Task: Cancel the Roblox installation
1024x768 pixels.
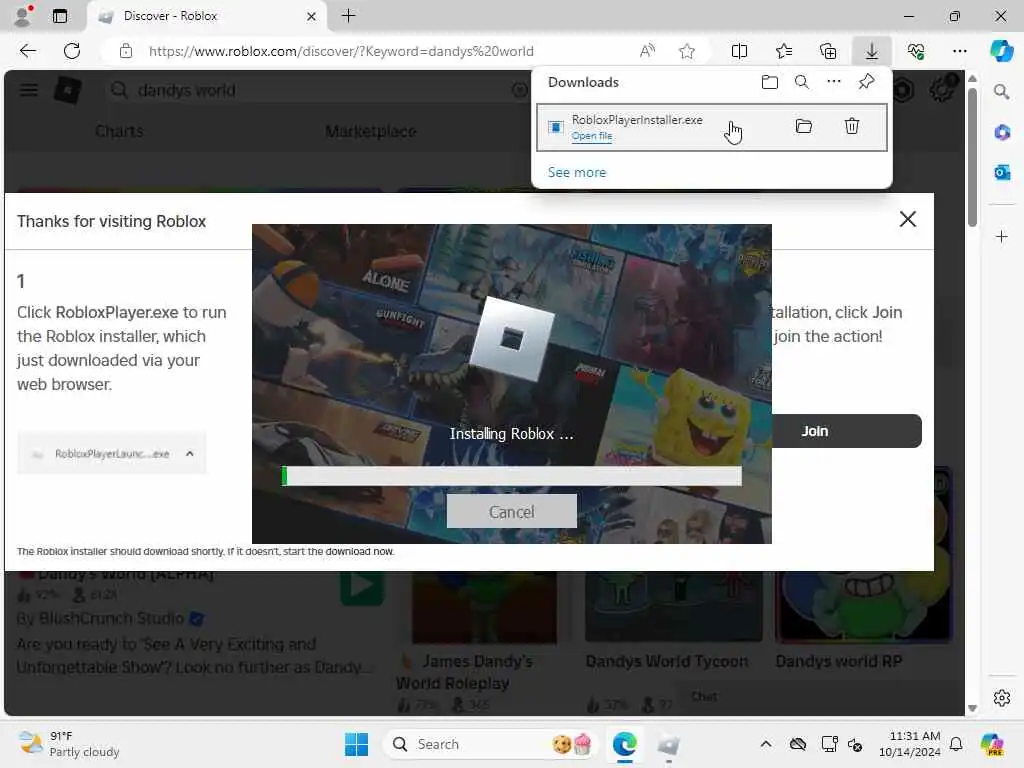Action: [511, 511]
